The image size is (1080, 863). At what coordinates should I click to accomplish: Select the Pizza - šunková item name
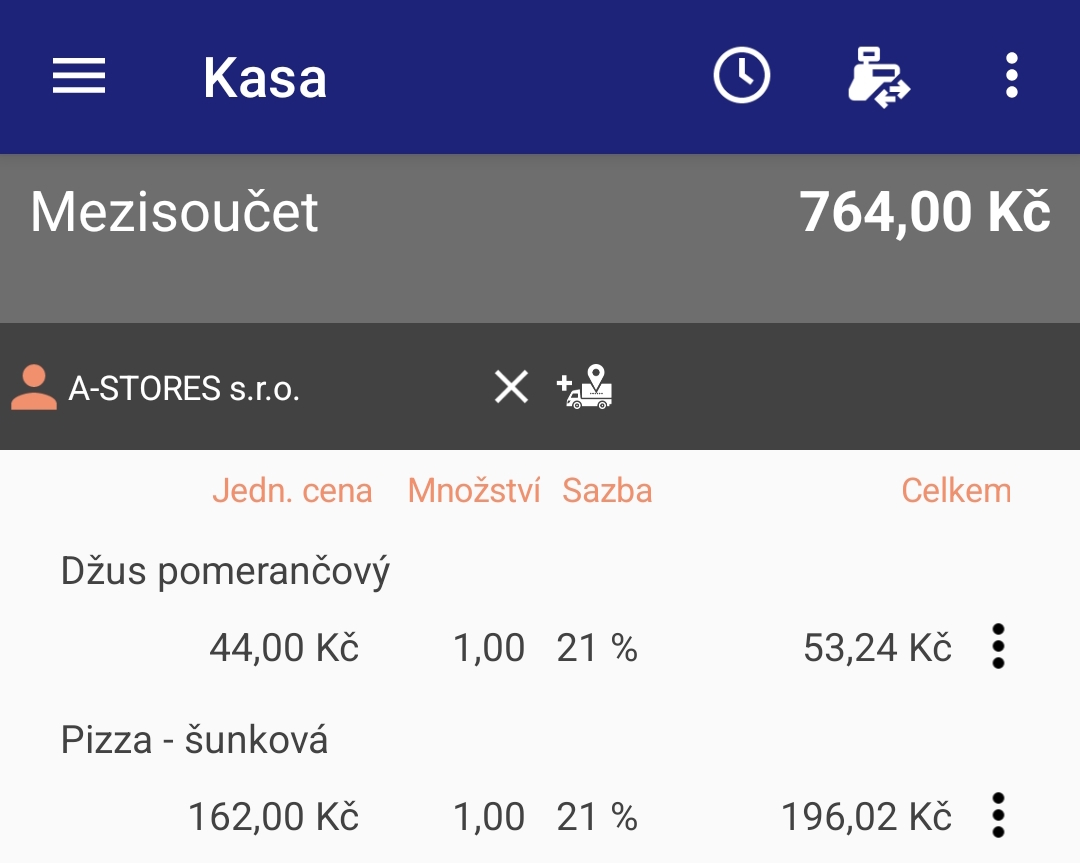point(194,740)
